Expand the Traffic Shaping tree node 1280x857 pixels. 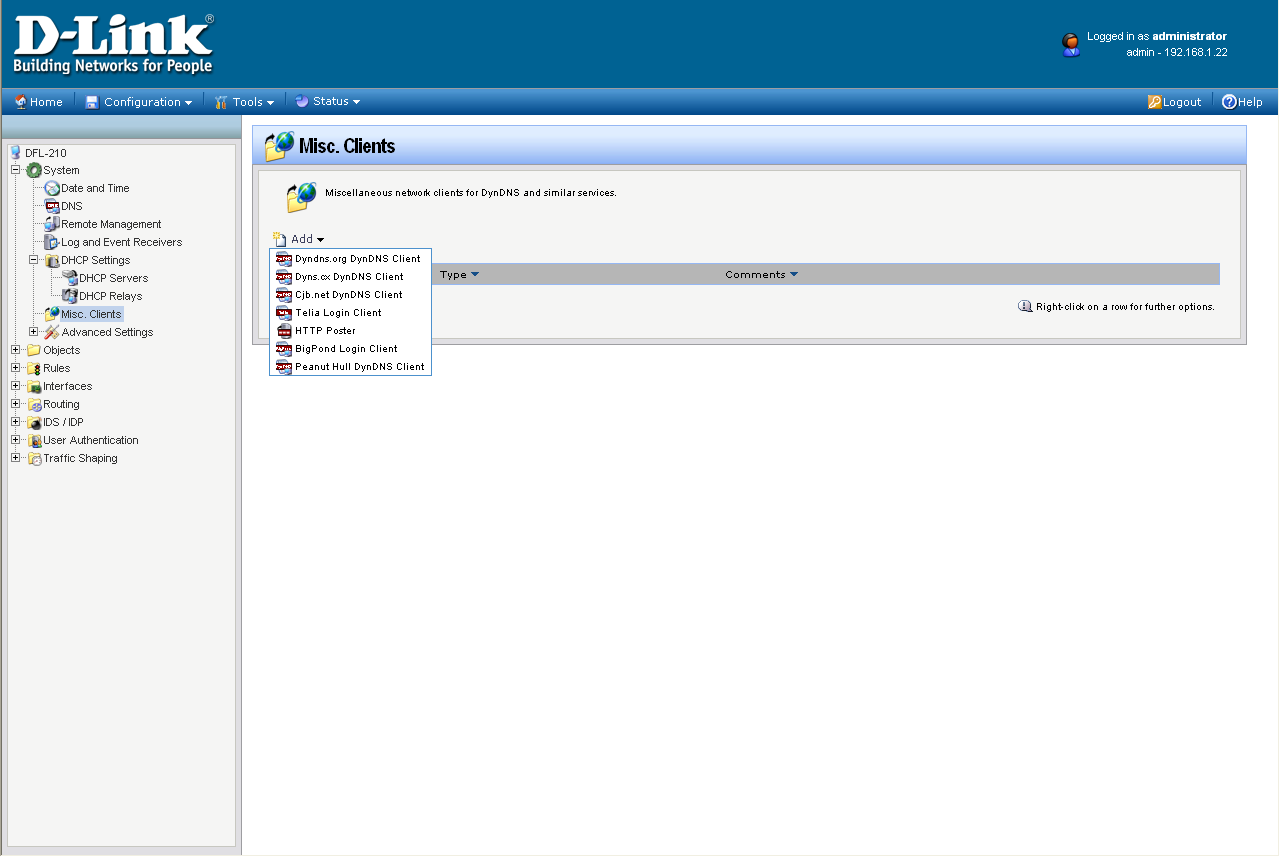pyautogui.click(x=16, y=458)
